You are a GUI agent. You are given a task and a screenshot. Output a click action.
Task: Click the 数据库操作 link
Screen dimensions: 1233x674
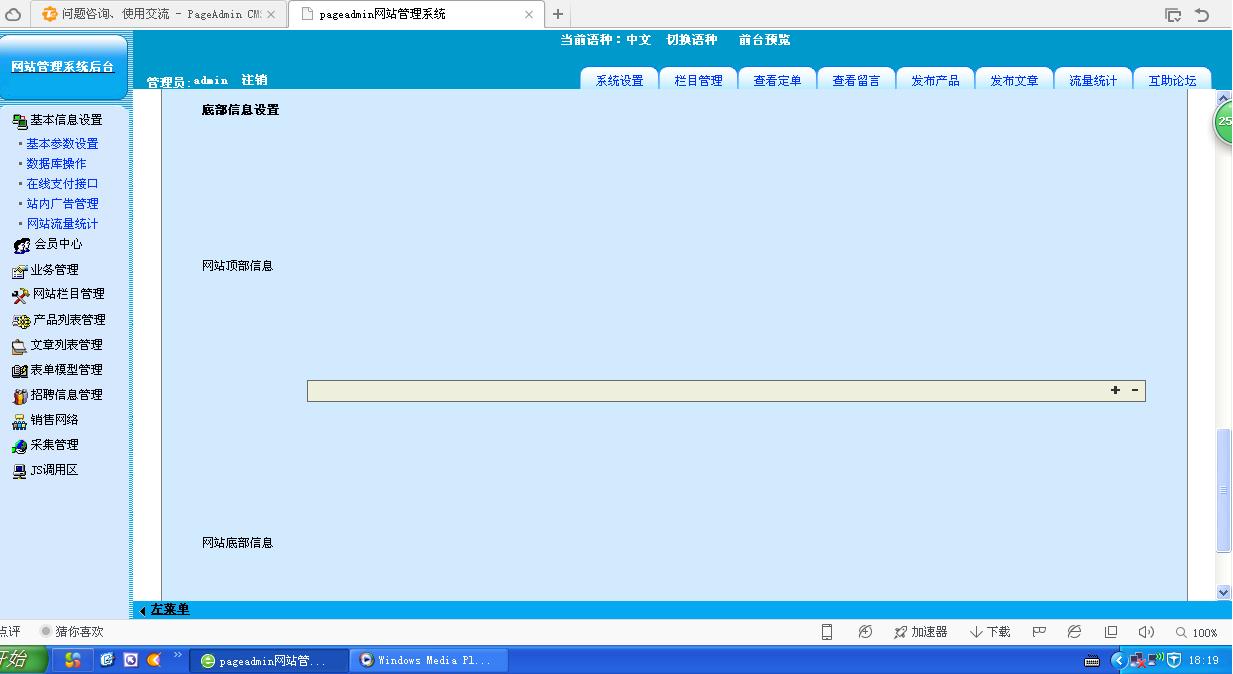click(56, 164)
